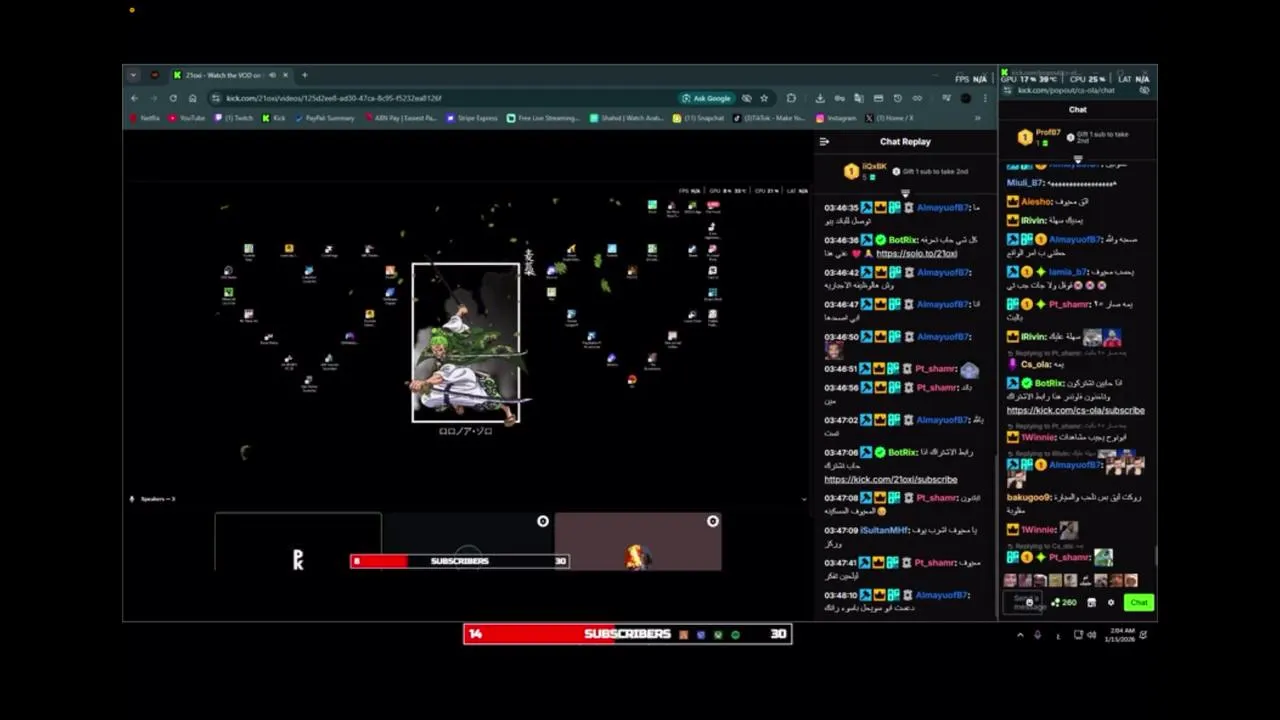Click the 260 channel points counter
This screenshot has height=720, width=1280.
pos(1064,602)
